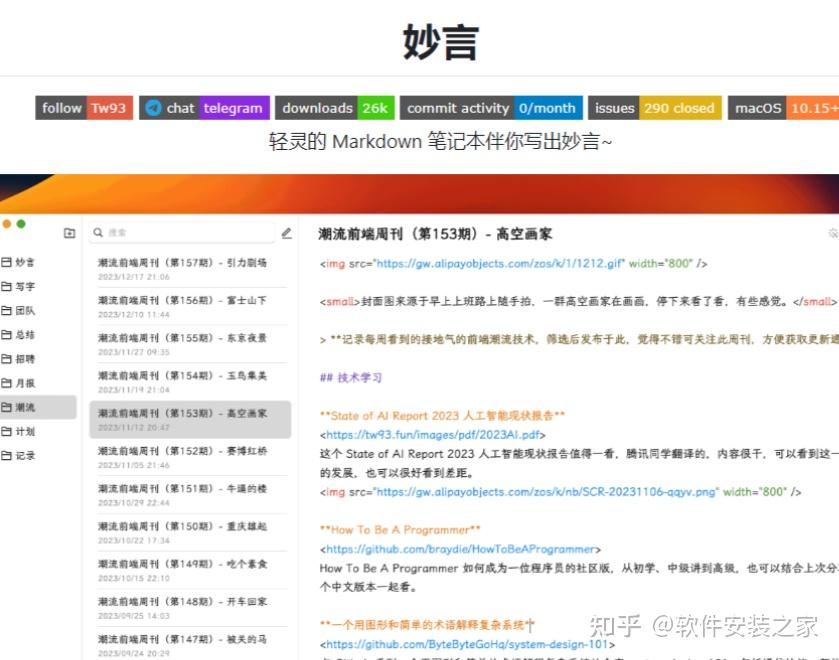
Task: Click inside the search input field
Action: click(x=180, y=231)
